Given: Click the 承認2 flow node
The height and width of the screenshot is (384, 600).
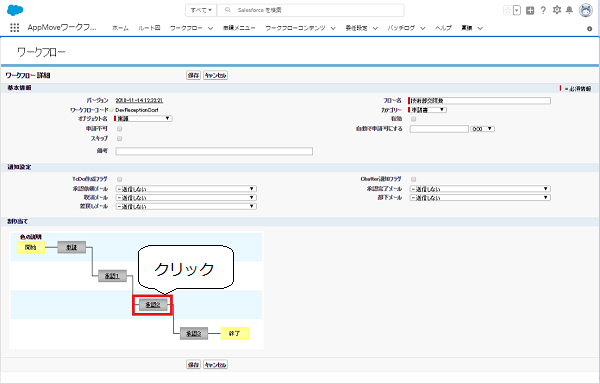Looking at the screenshot, I should [x=153, y=305].
